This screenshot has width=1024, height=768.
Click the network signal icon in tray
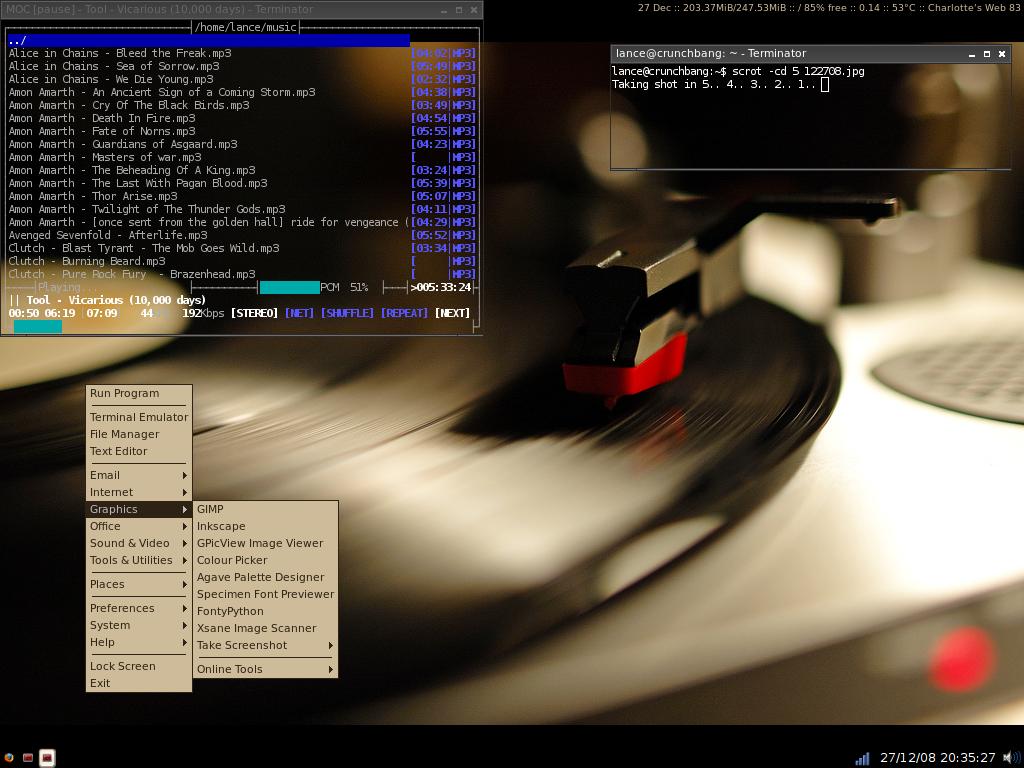(x=862, y=758)
